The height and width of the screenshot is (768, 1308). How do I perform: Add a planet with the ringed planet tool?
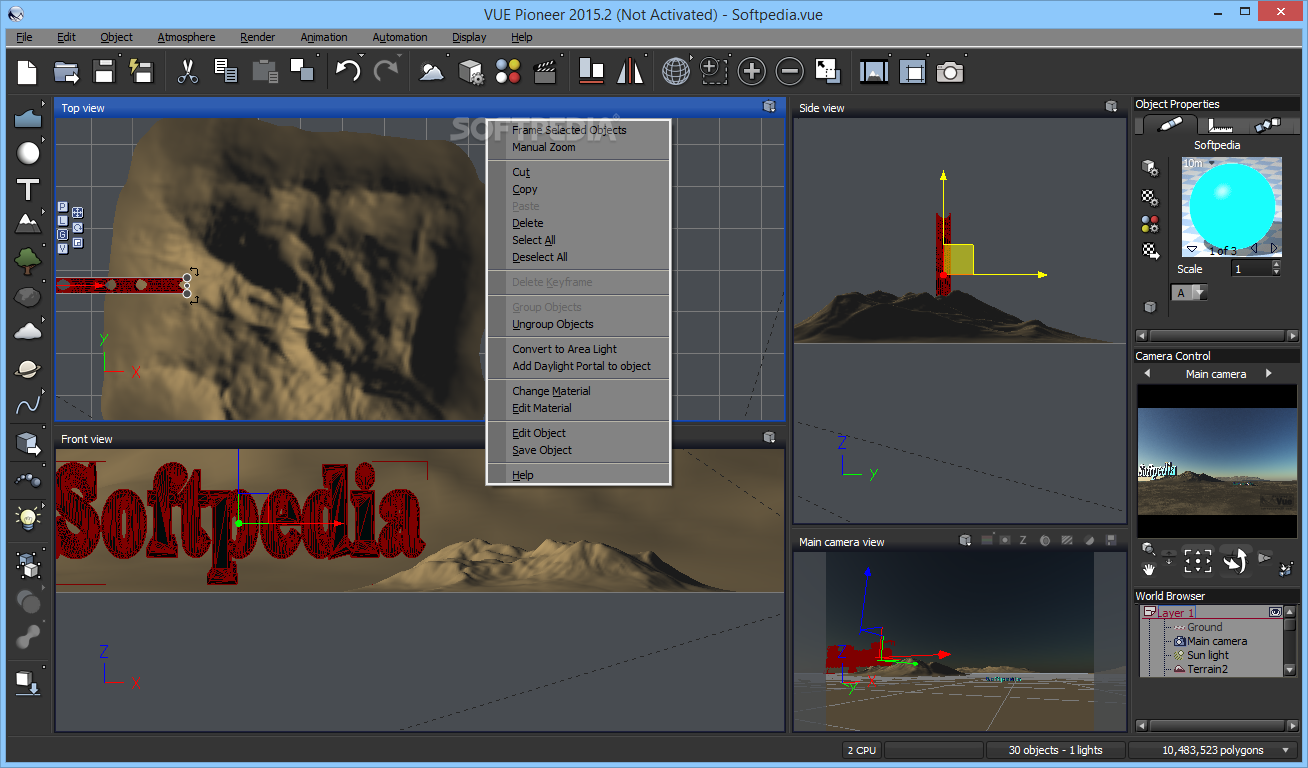(28, 368)
